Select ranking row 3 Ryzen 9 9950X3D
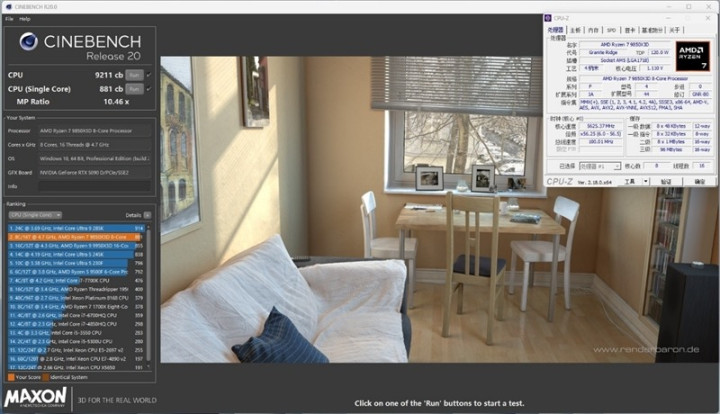 click(x=76, y=246)
